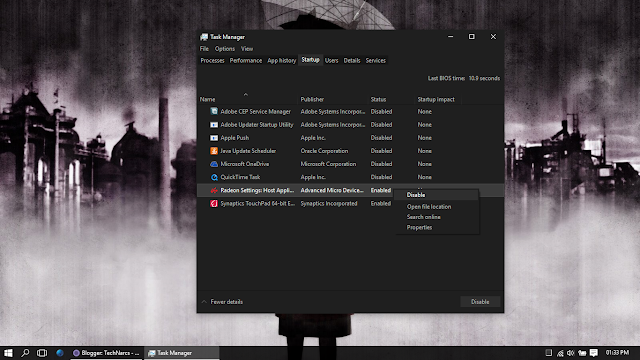This screenshot has height=360, width=640.
Task: Switch to the Services tab
Action: pos(376,60)
